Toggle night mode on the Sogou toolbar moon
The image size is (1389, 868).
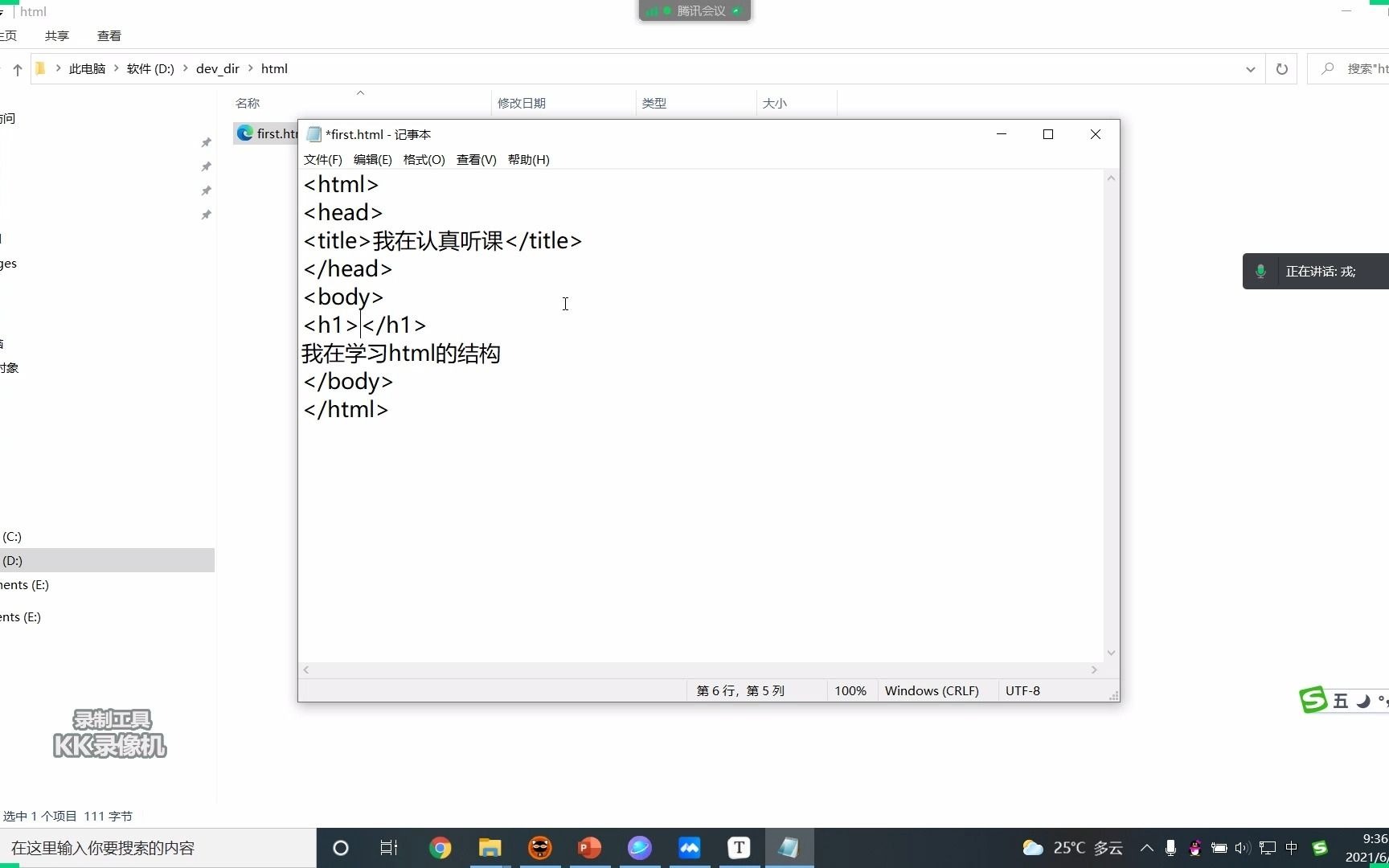pos(1362,700)
